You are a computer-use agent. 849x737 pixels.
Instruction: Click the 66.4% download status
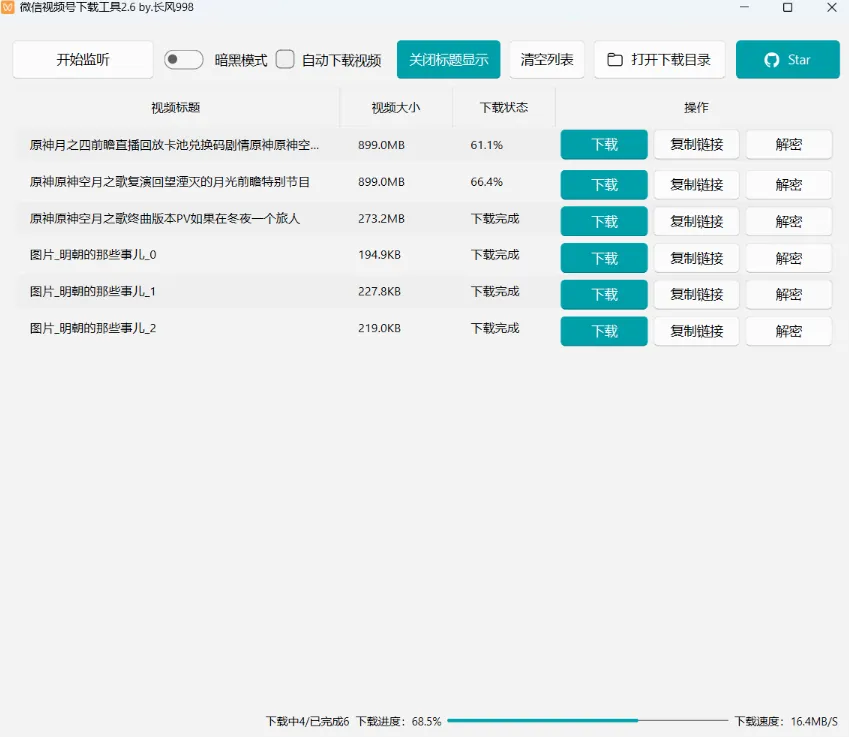[x=486, y=182]
